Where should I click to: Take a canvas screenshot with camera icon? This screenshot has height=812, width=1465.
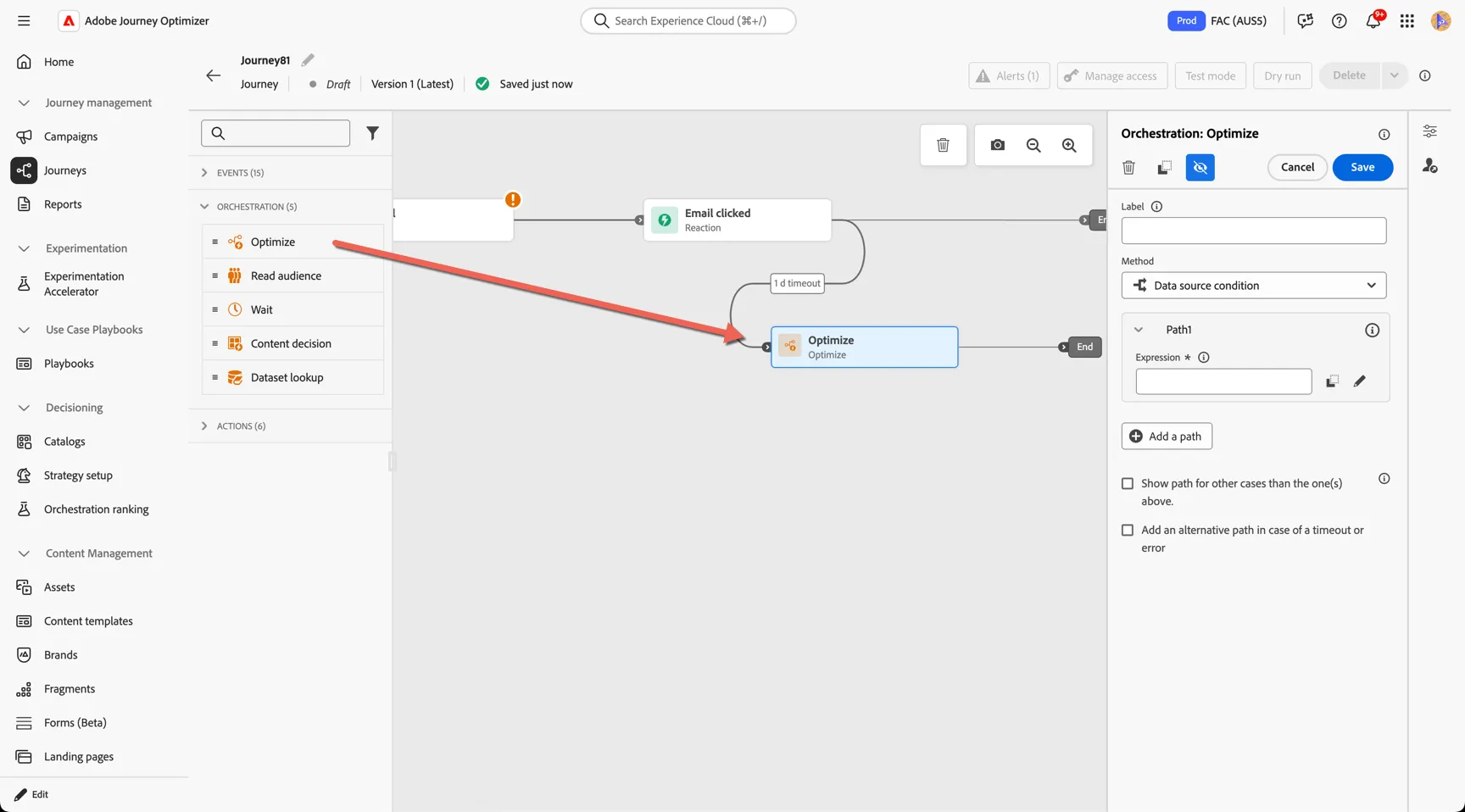[x=997, y=145]
